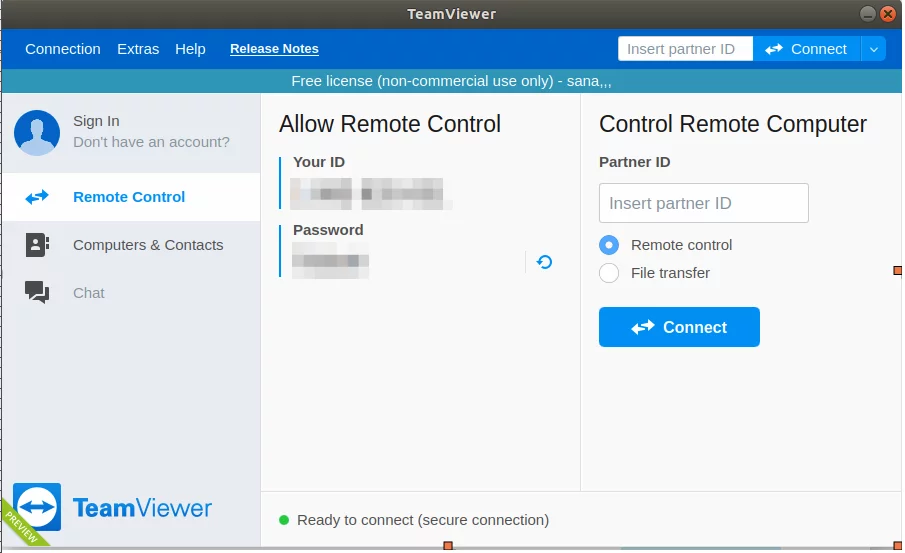Viewport: 905px width, 553px height.
Task: Click the user avatar icon
Action: (37, 133)
